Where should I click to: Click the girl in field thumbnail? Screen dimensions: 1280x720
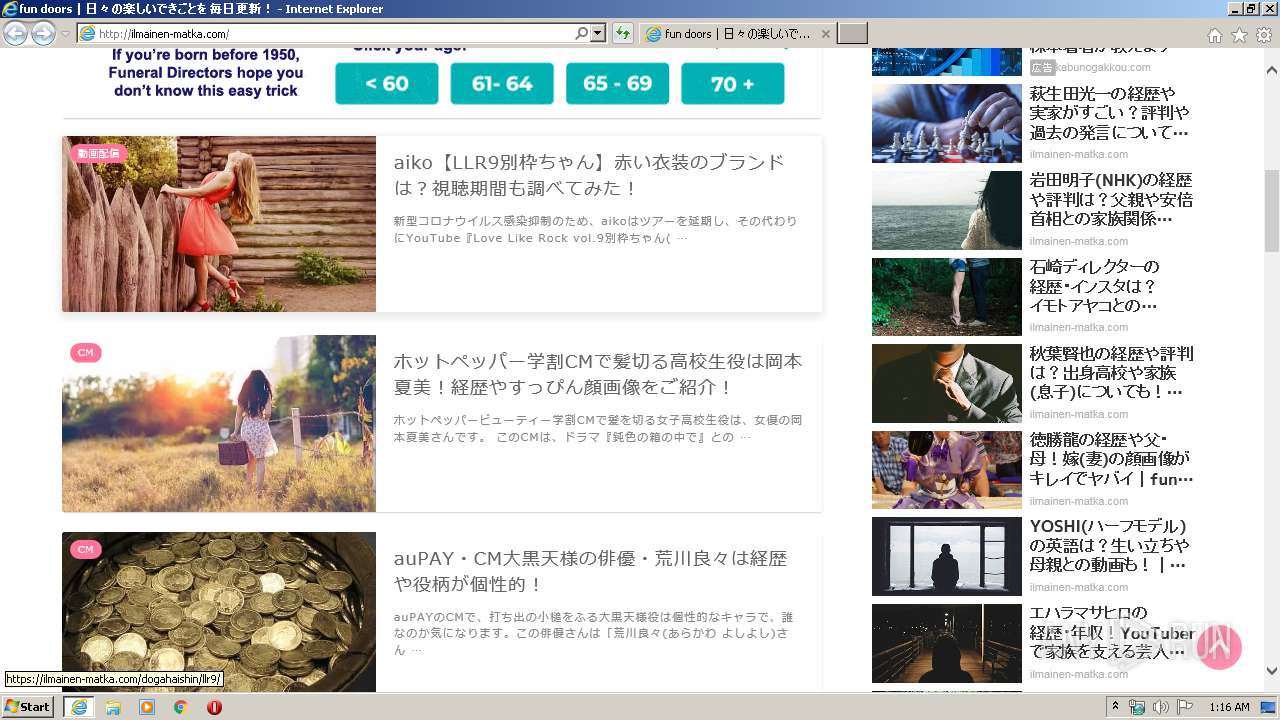219,423
